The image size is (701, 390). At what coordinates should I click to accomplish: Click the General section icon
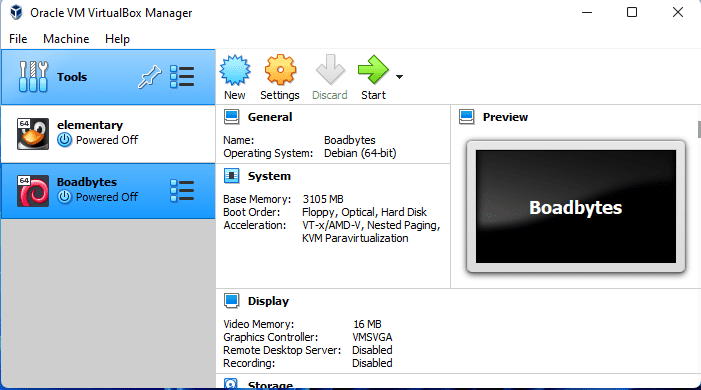232,117
